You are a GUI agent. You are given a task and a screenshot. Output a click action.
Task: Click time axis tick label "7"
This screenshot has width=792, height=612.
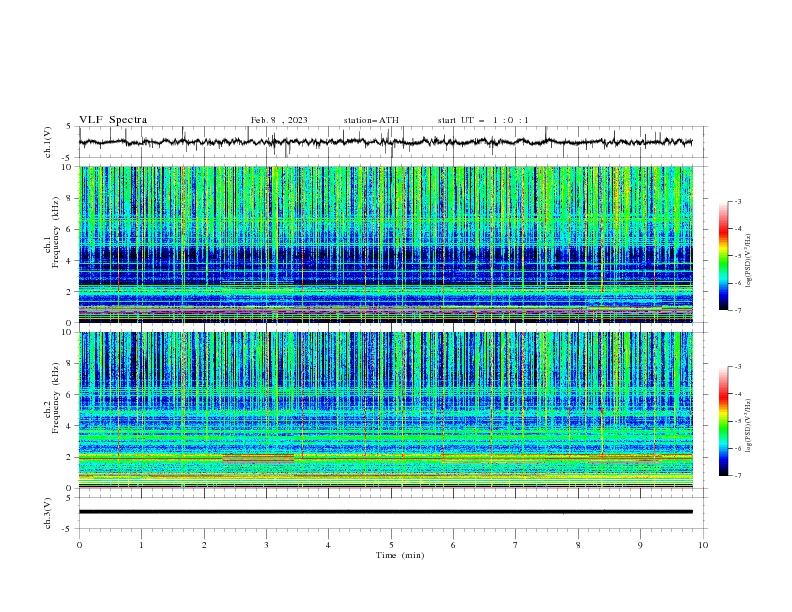[x=516, y=545]
